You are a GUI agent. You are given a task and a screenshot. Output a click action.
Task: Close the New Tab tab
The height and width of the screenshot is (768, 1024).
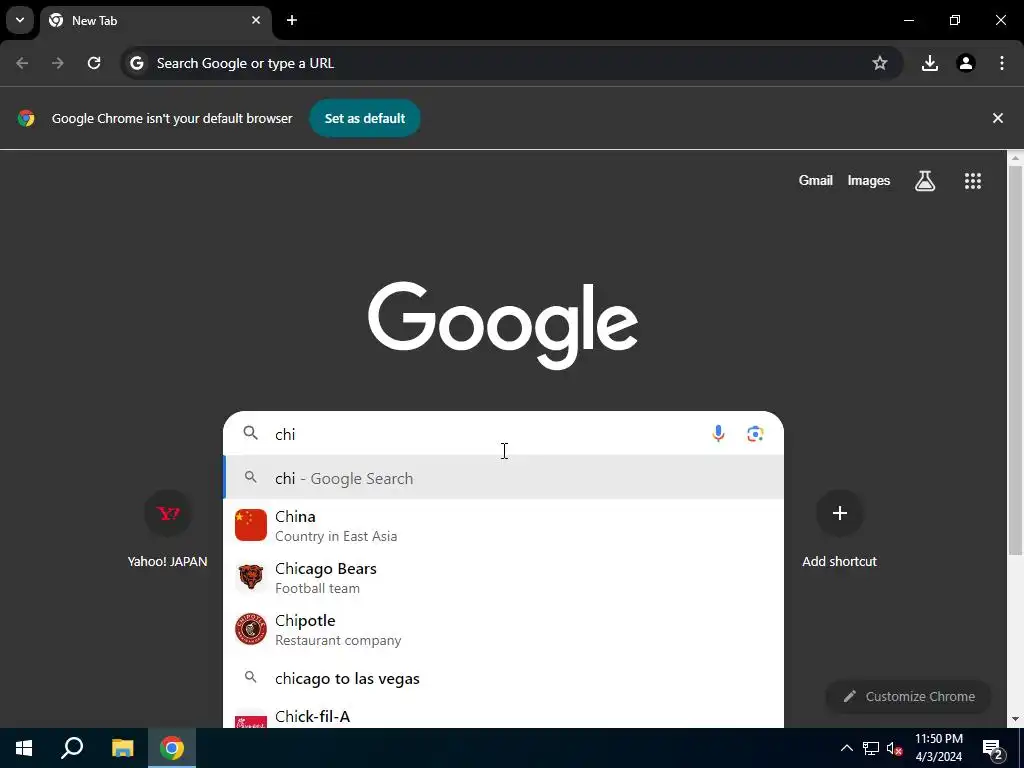click(256, 20)
